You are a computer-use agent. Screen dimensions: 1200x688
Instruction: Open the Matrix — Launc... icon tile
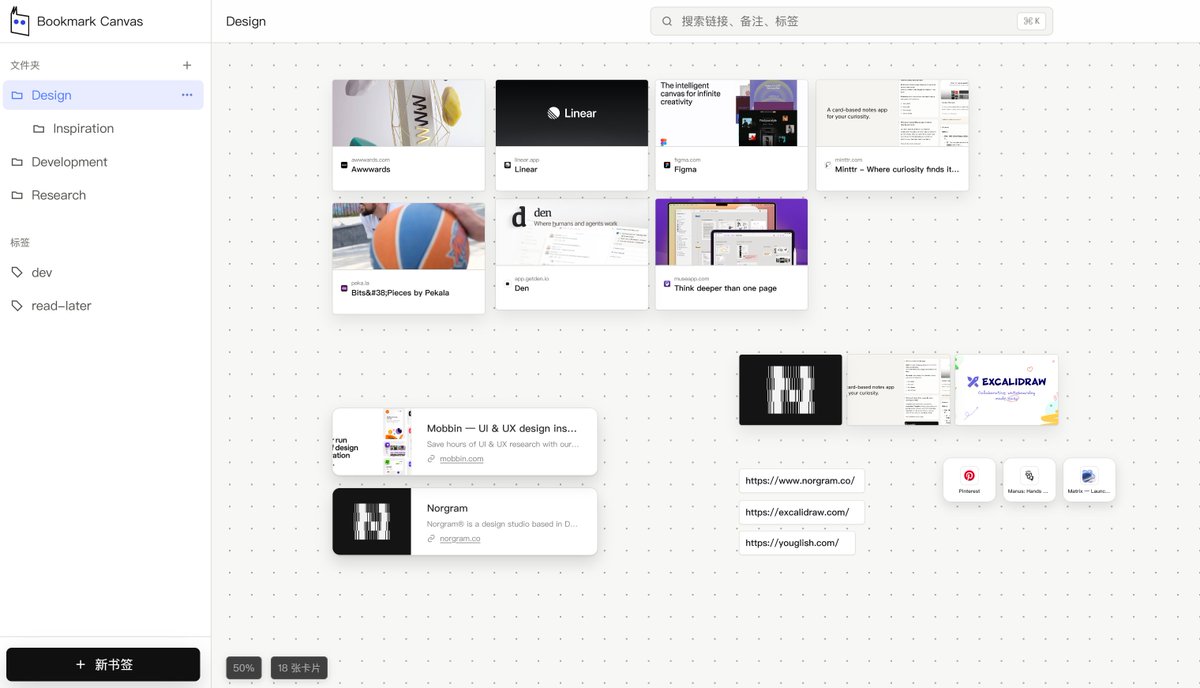(x=1089, y=480)
